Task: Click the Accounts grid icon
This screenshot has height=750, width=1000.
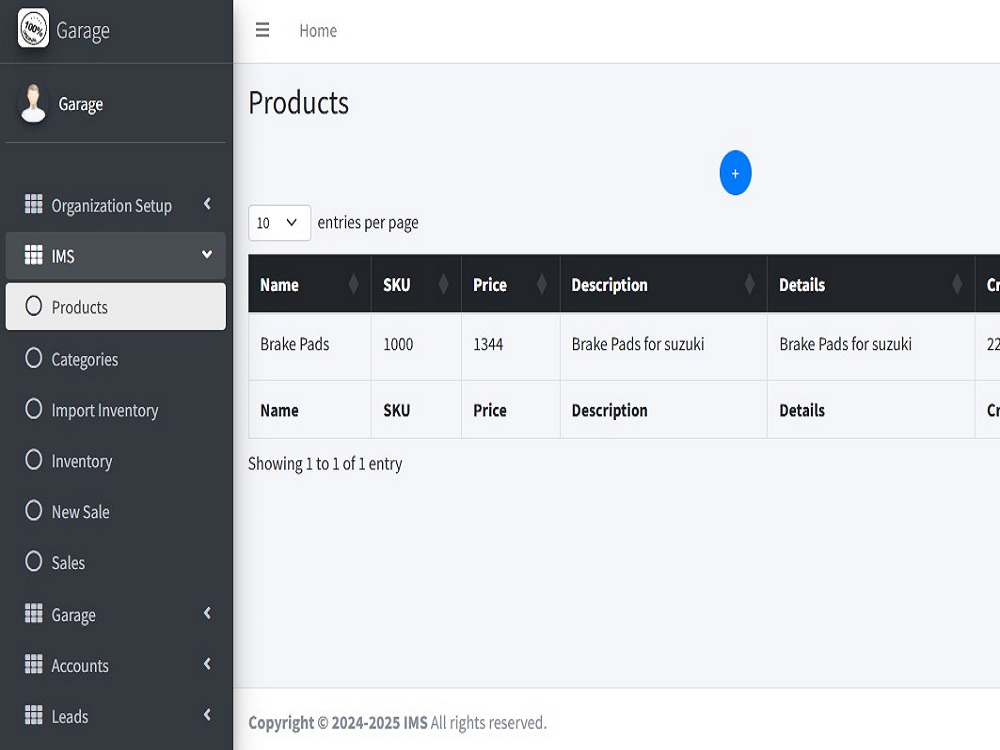Action: tap(33, 664)
